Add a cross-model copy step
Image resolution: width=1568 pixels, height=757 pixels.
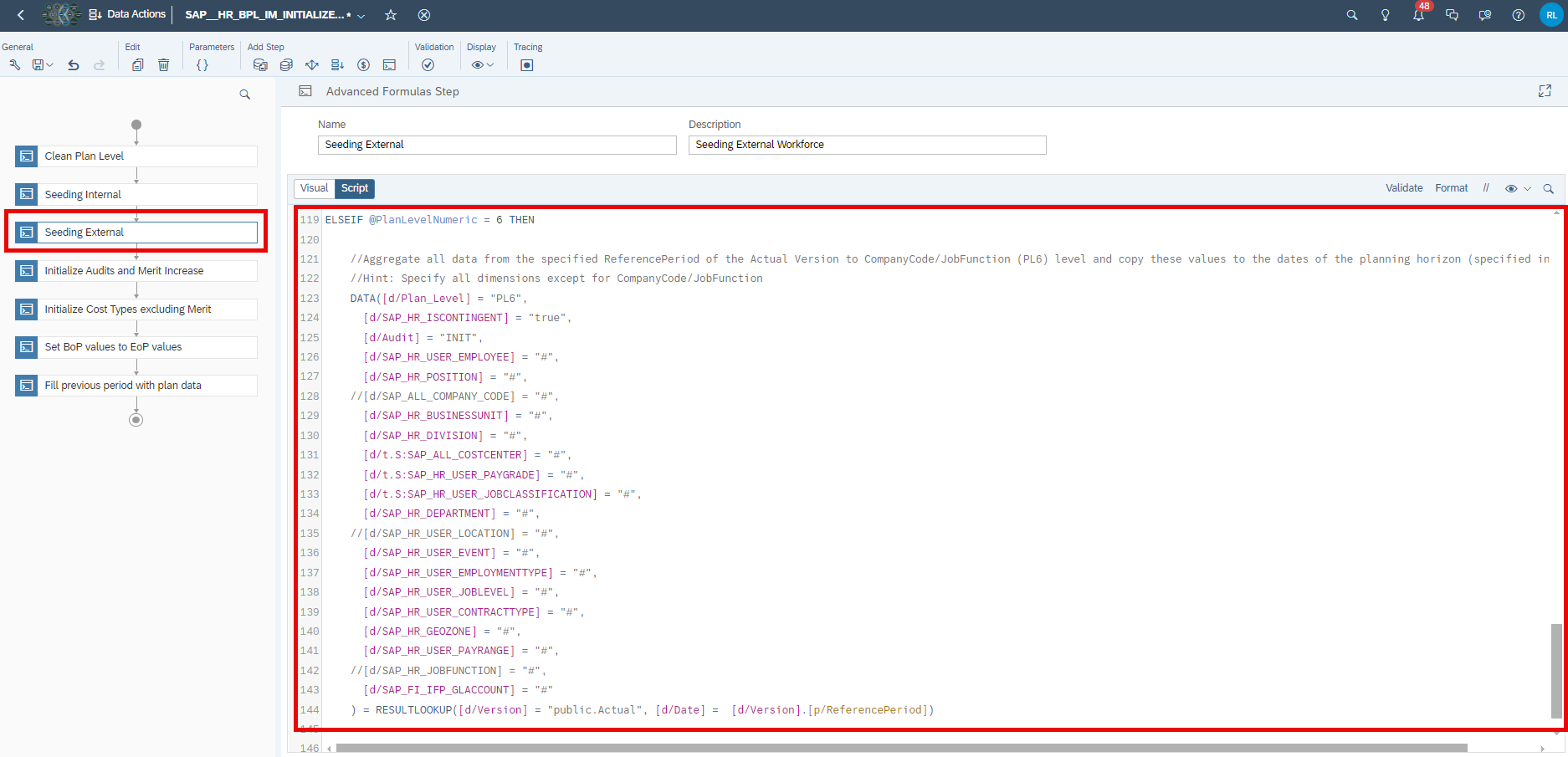[x=286, y=65]
